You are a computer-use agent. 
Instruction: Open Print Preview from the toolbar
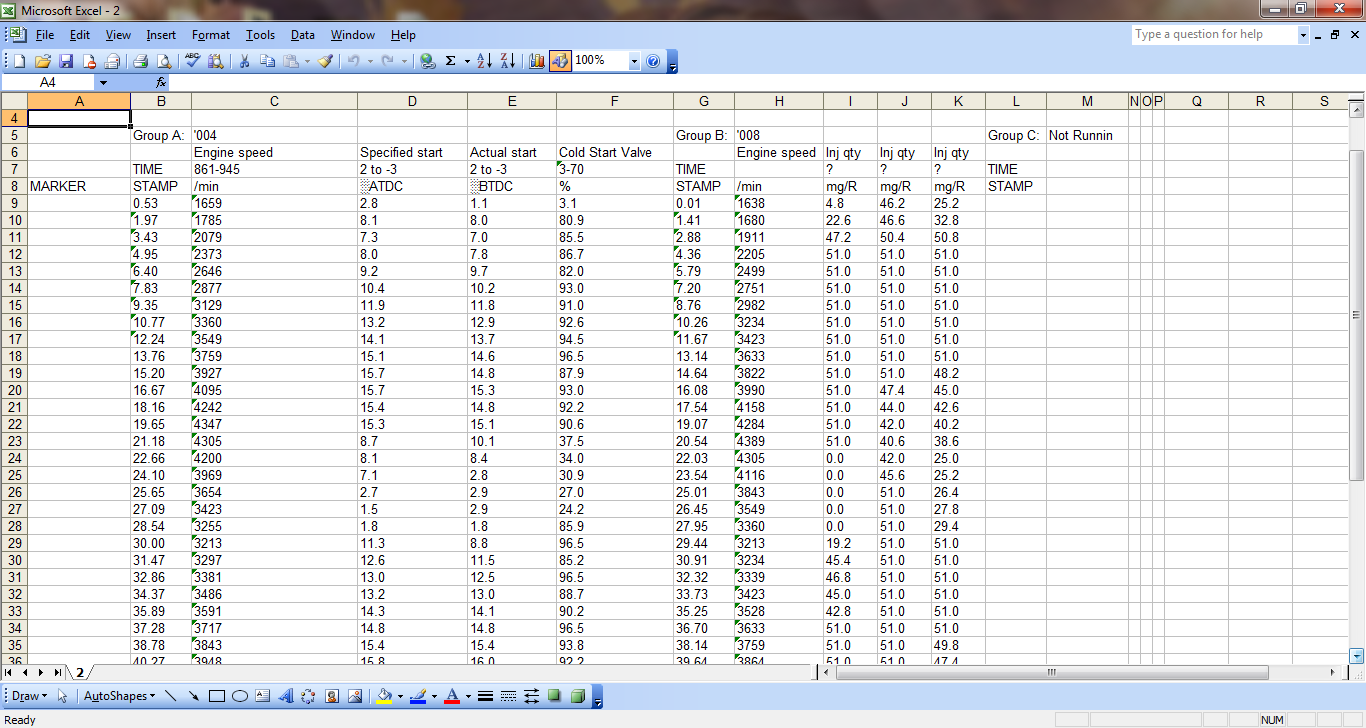coord(163,61)
